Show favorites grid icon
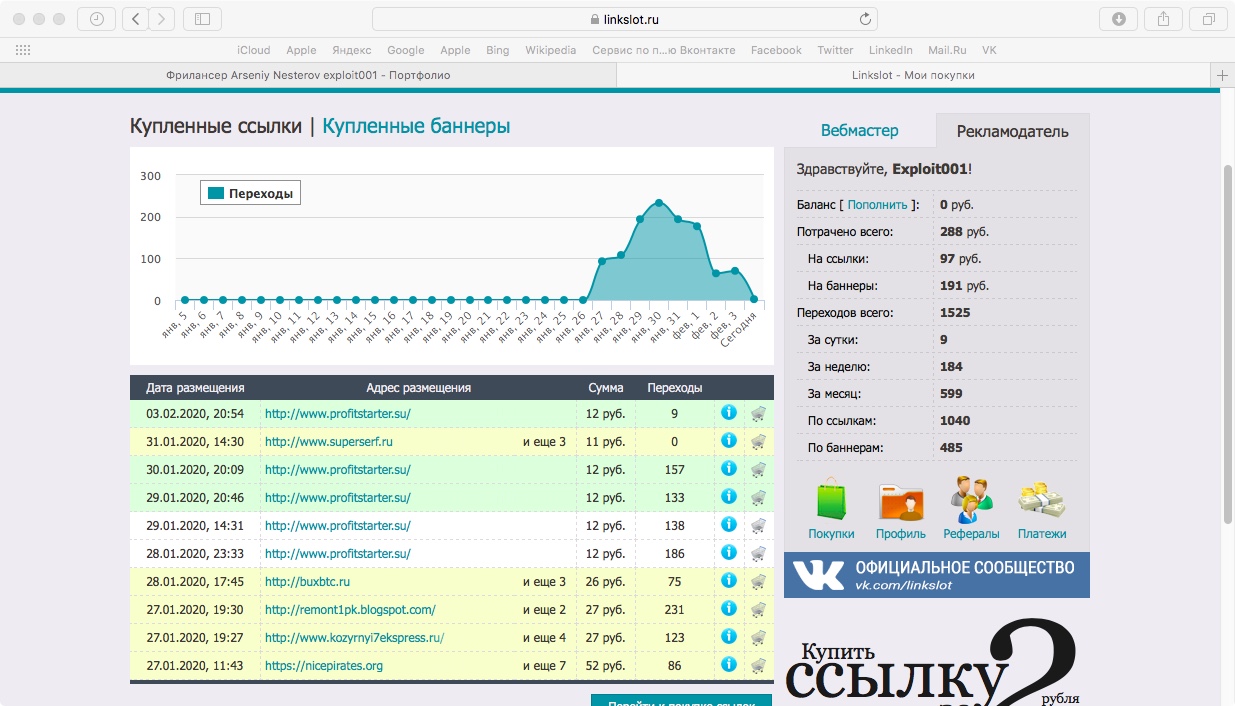The height and width of the screenshot is (706, 1235). (23, 50)
